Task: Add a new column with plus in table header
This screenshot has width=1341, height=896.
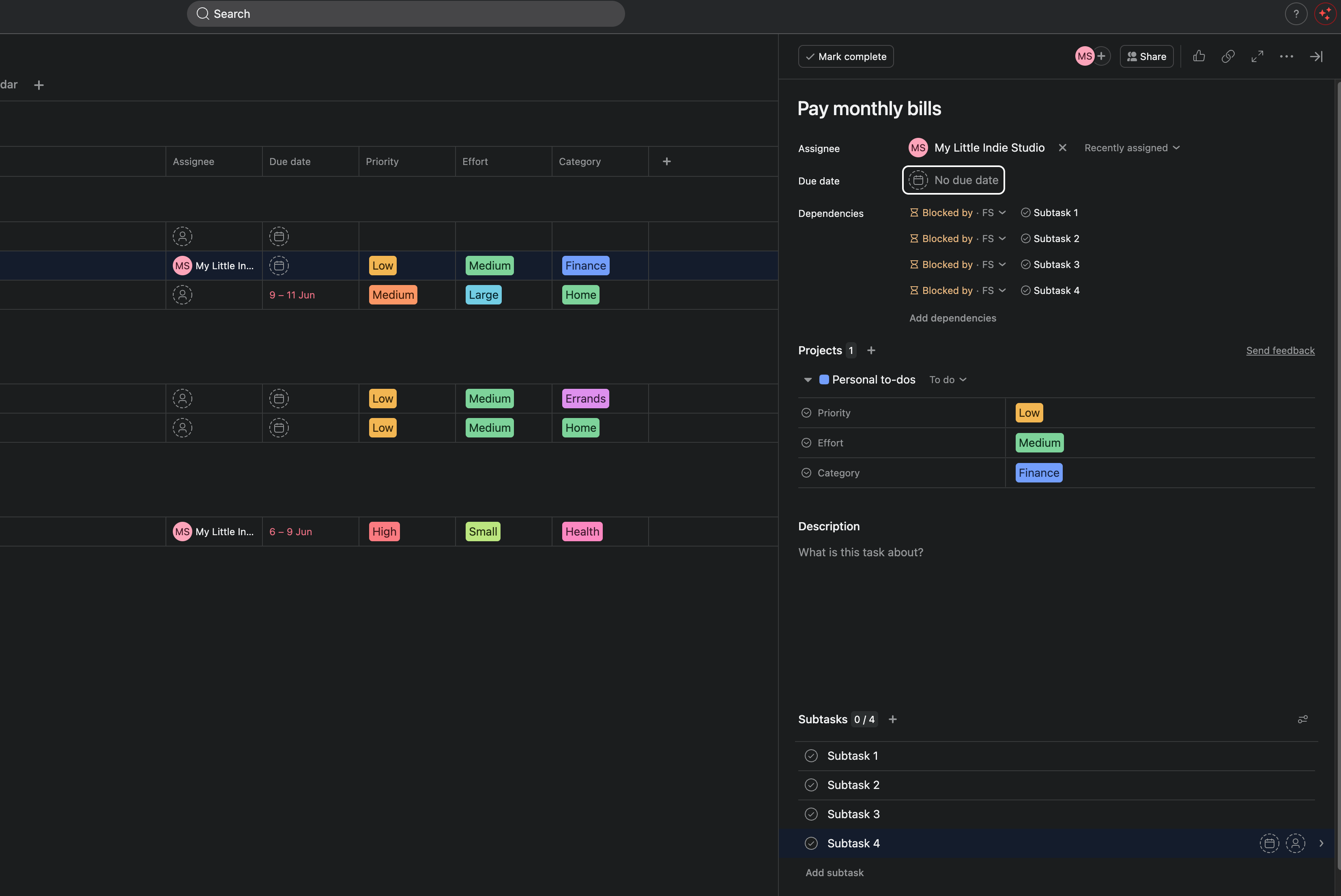Action: [666, 161]
